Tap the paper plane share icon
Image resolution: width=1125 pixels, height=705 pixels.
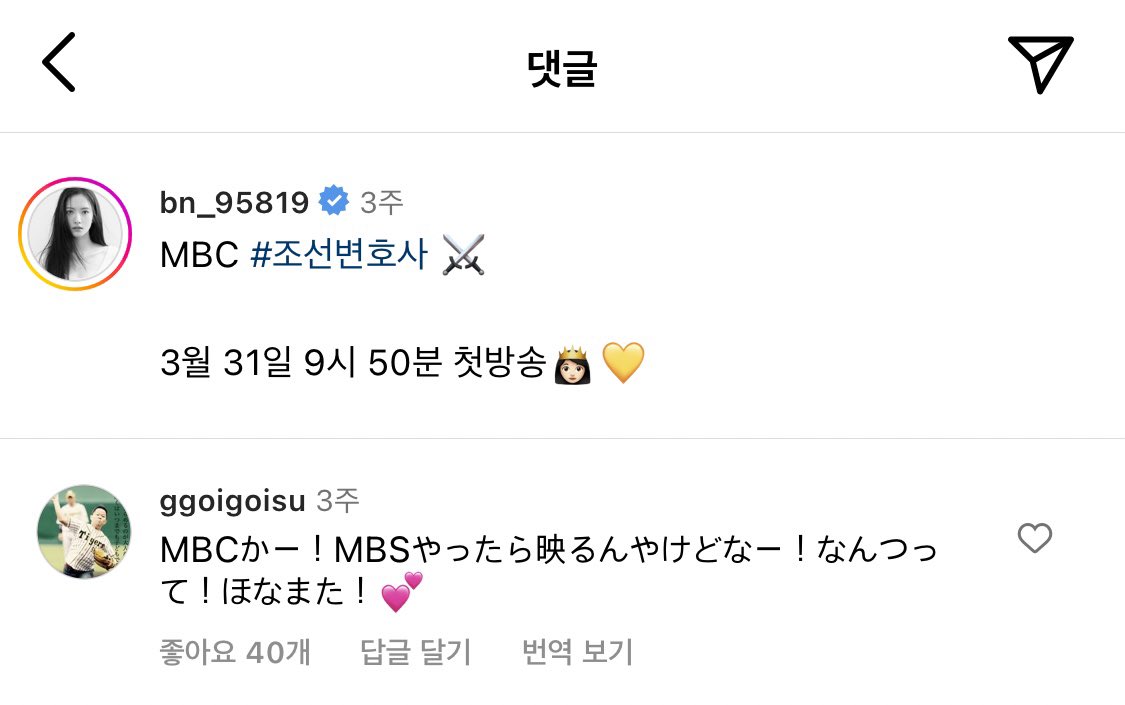pyautogui.click(x=1040, y=63)
